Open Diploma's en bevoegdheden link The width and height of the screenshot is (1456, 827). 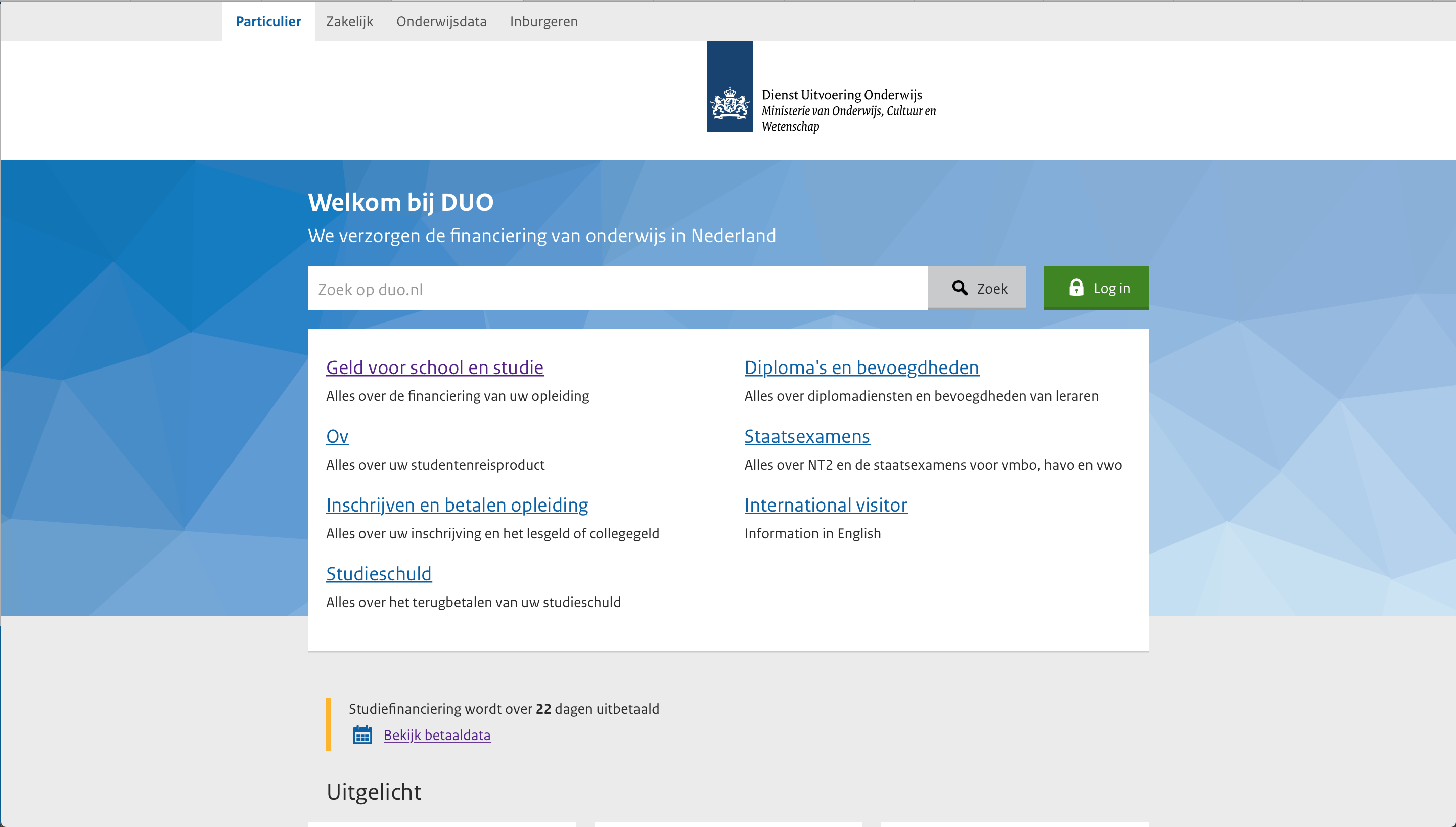point(861,367)
